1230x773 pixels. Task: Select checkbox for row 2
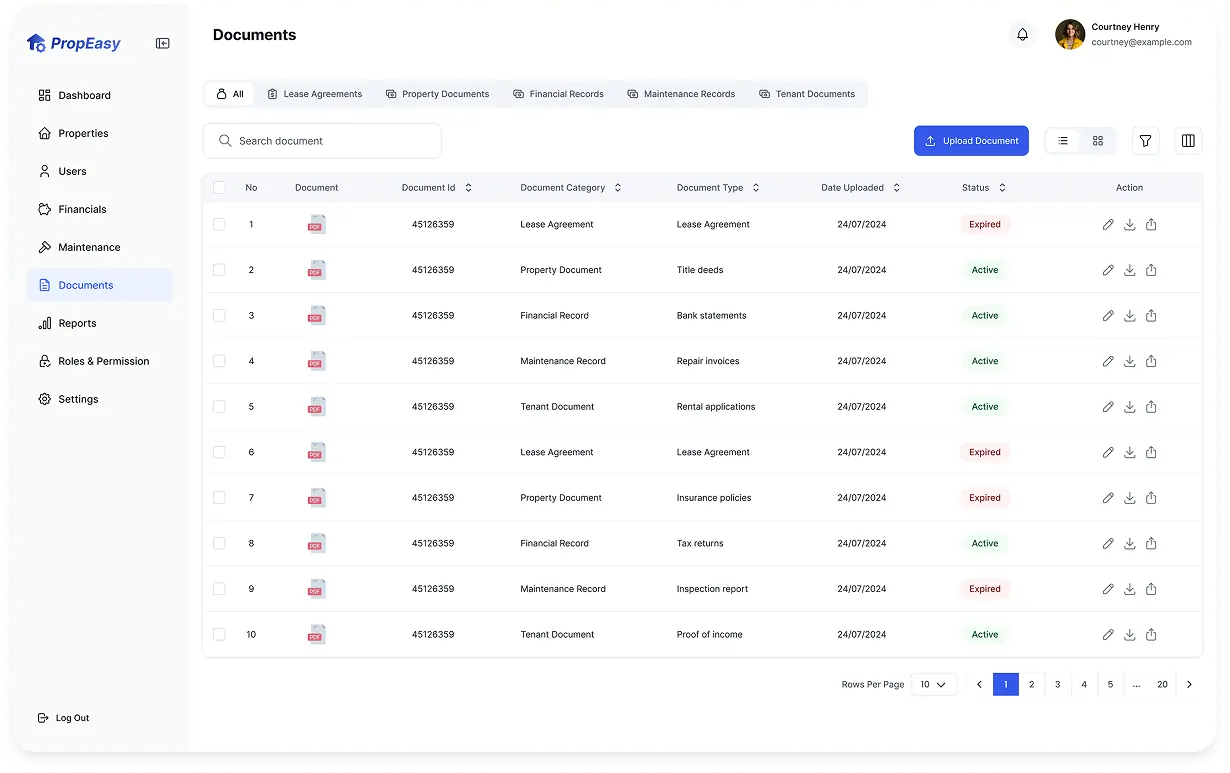[x=219, y=270]
